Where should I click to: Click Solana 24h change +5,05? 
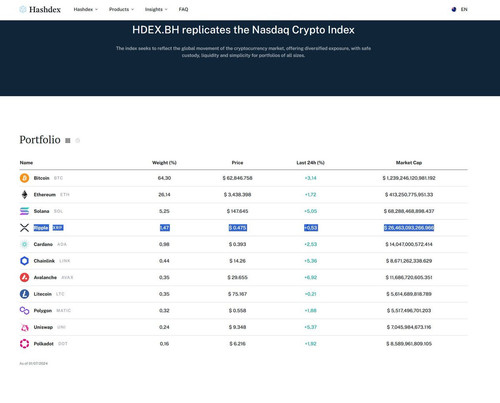coord(310,211)
